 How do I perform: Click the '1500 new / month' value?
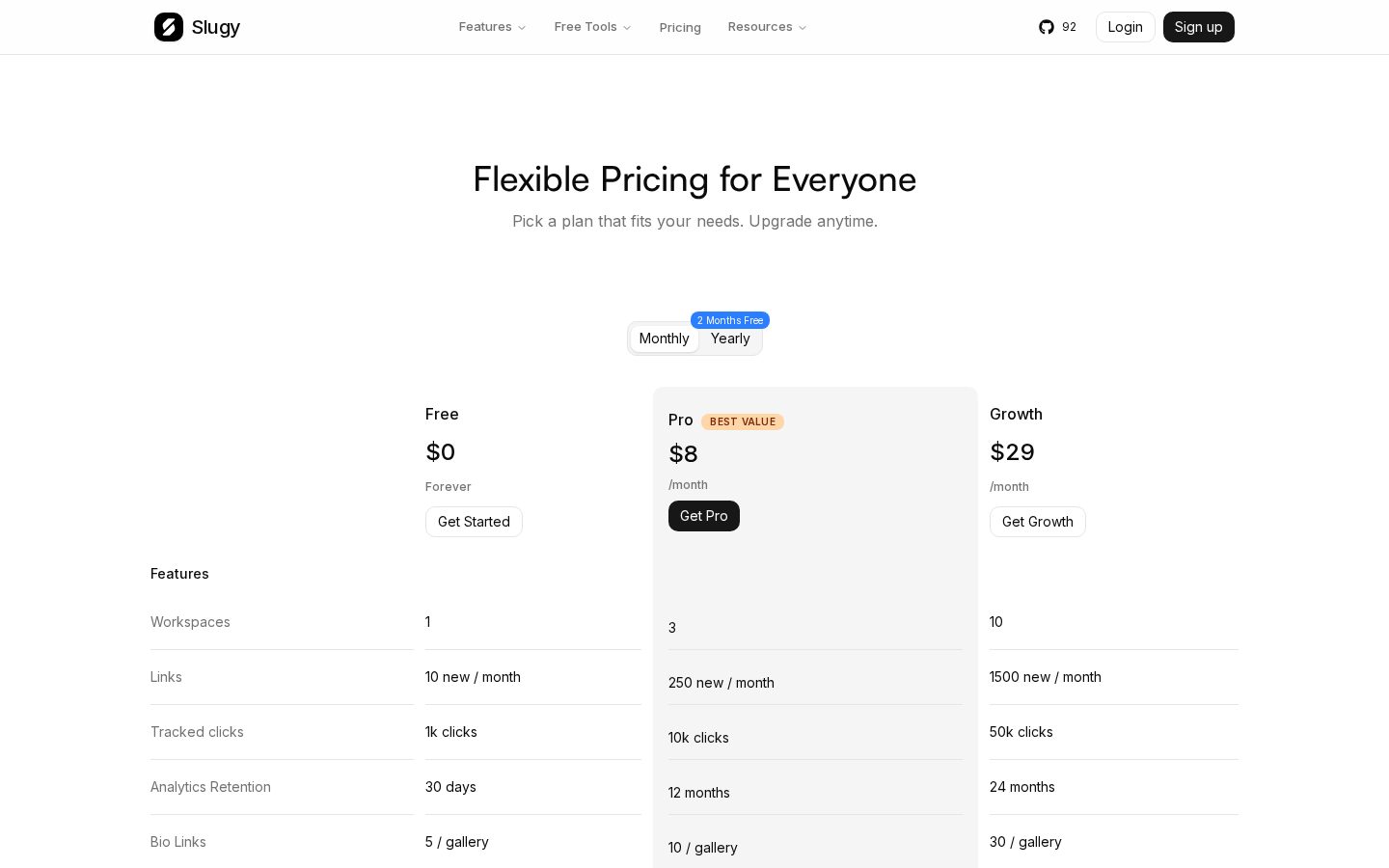(1046, 677)
